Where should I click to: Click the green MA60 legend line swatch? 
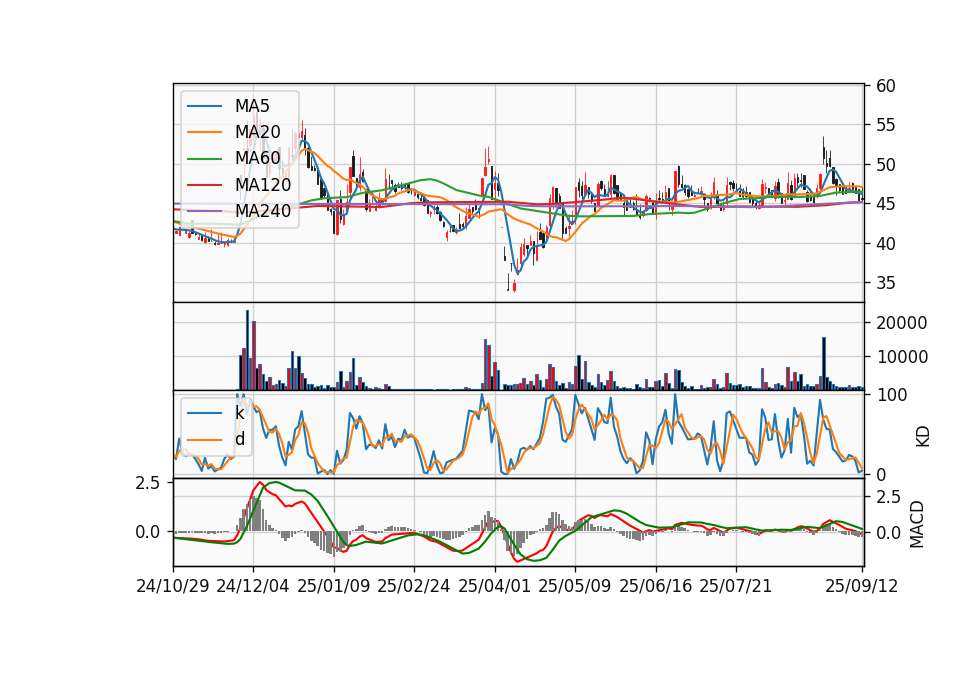coord(204,159)
